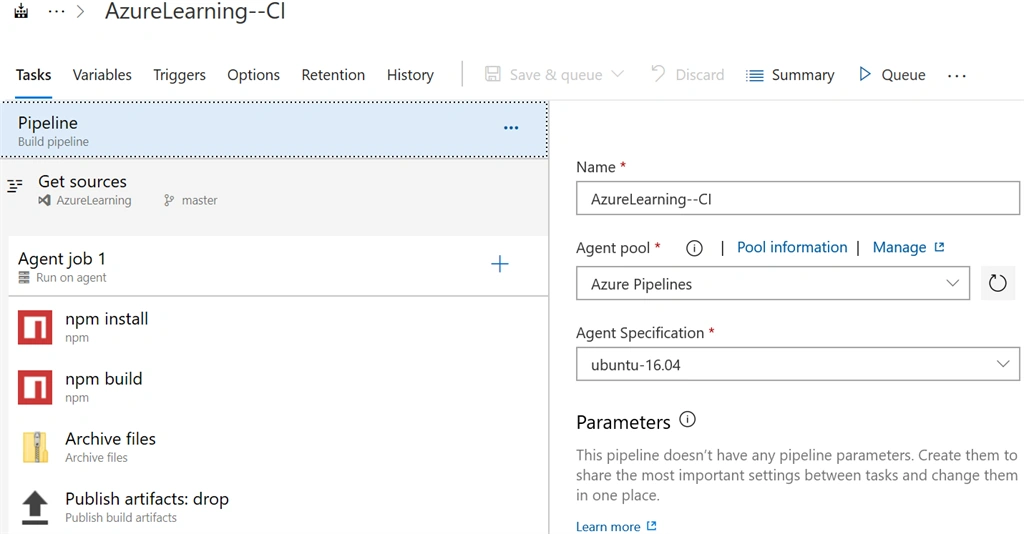Show Parameters info tooltip icon
This screenshot has height=534, width=1024.
[687, 419]
